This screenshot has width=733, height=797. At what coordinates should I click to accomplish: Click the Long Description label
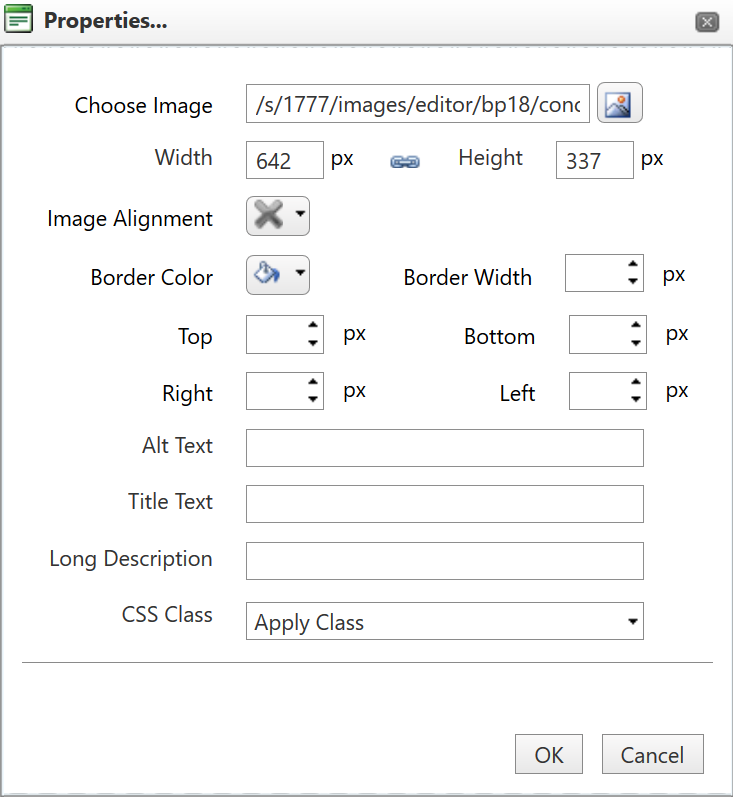(131, 559)
